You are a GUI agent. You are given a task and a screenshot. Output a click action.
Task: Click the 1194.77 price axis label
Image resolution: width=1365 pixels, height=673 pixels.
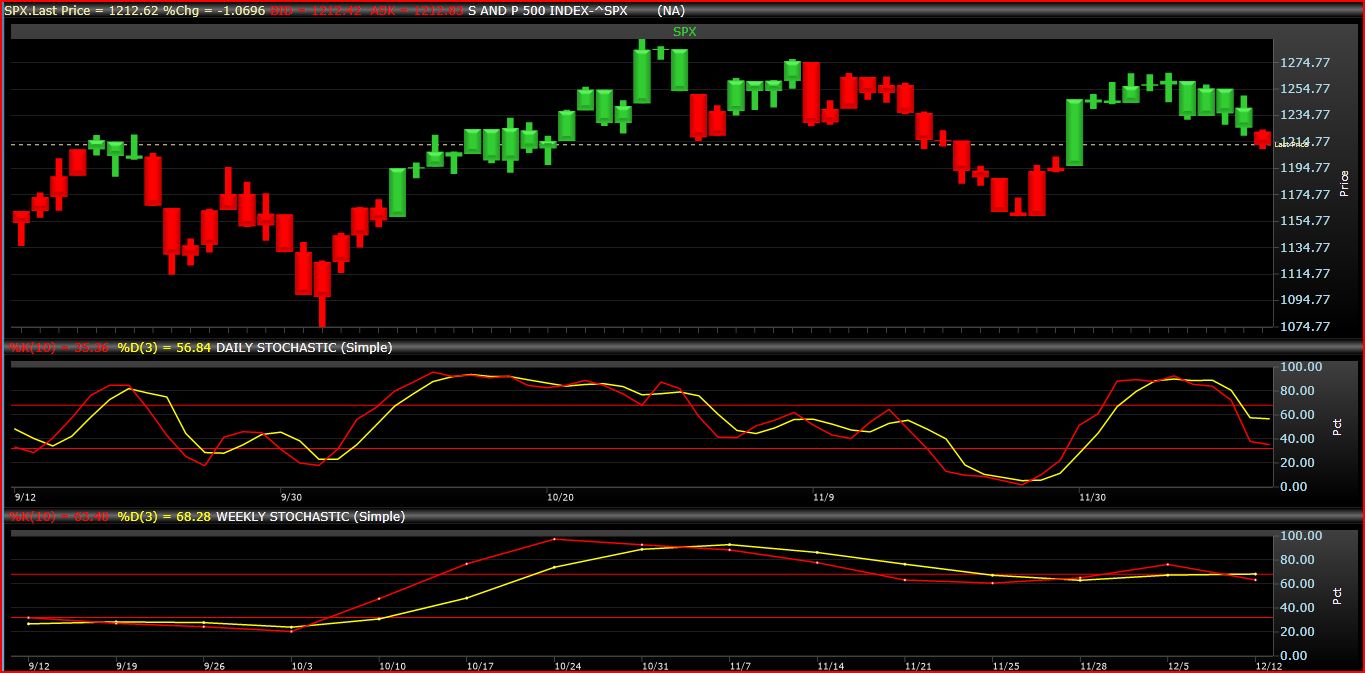pyautogui.click(x=1305, y=168)
